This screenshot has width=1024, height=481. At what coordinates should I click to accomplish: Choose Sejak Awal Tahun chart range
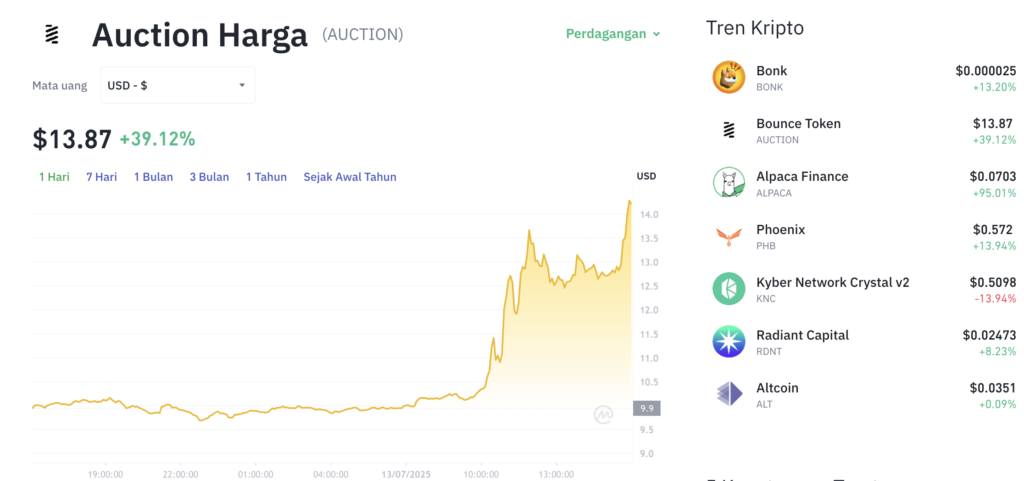[350, 177]
